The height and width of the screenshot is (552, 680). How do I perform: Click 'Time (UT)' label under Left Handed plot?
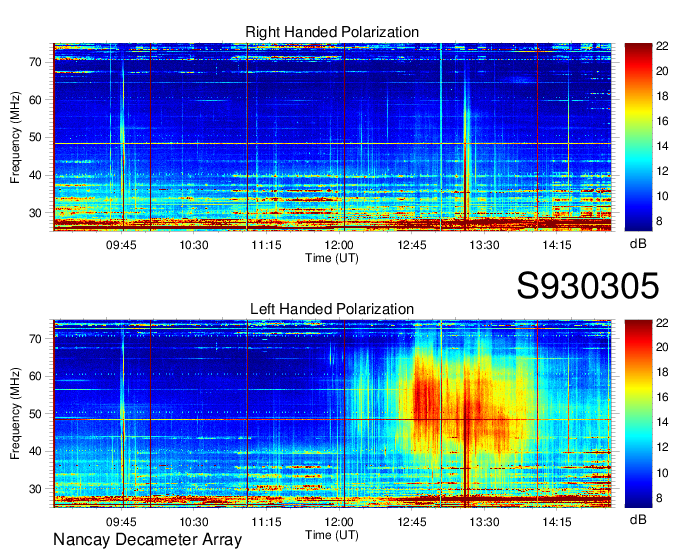332,535
